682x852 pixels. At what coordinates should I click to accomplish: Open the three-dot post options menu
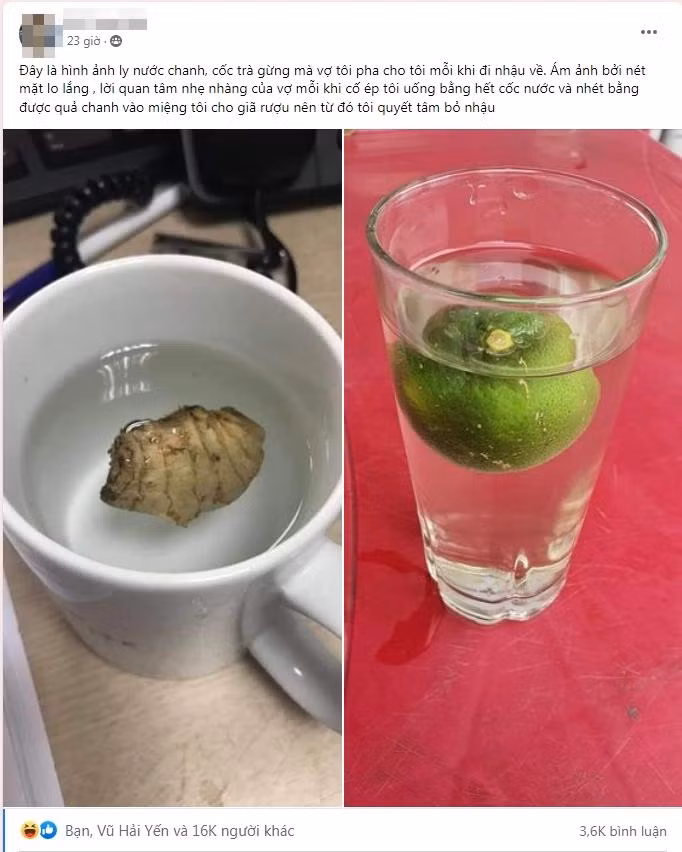coord(648,32)
